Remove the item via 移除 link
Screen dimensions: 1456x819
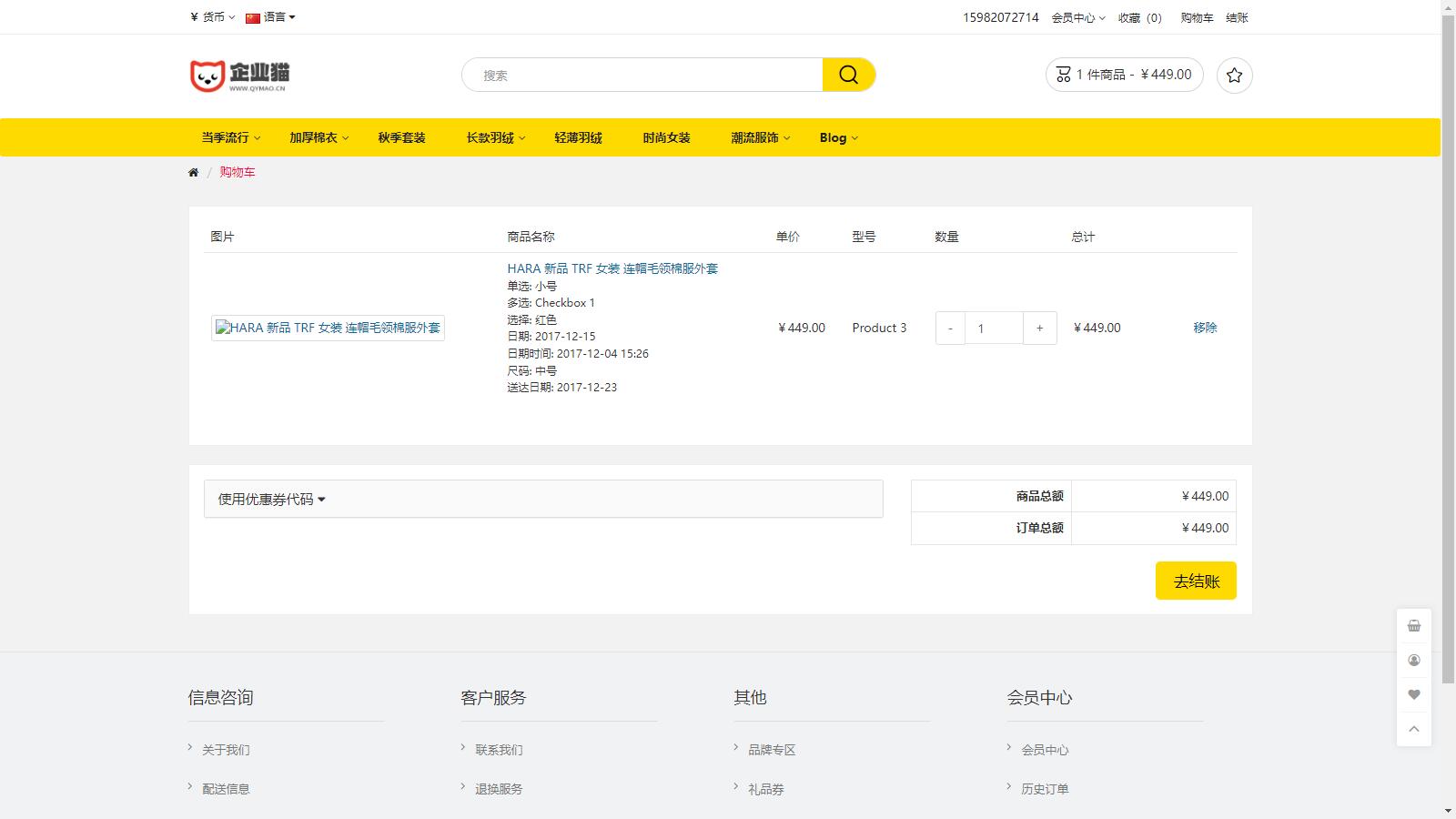[x=1207, y=329]
